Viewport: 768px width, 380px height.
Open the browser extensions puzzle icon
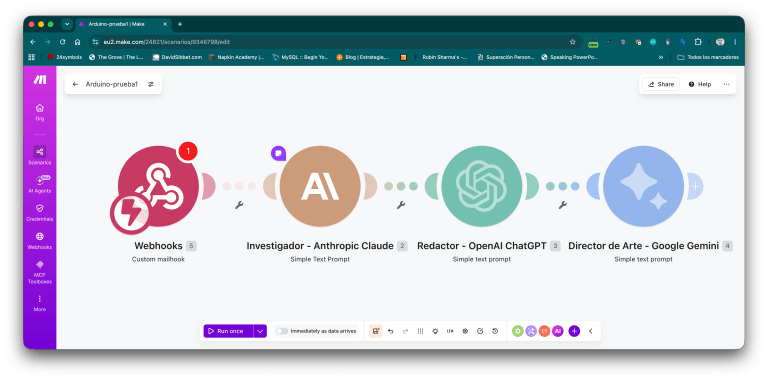coord(698,42)
